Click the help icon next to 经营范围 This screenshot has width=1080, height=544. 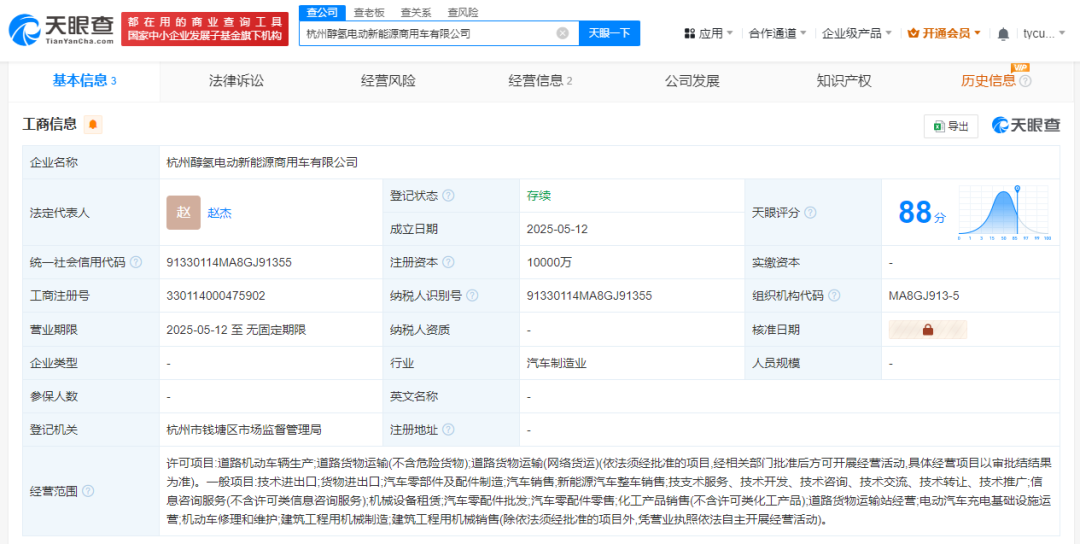[88, 491]
